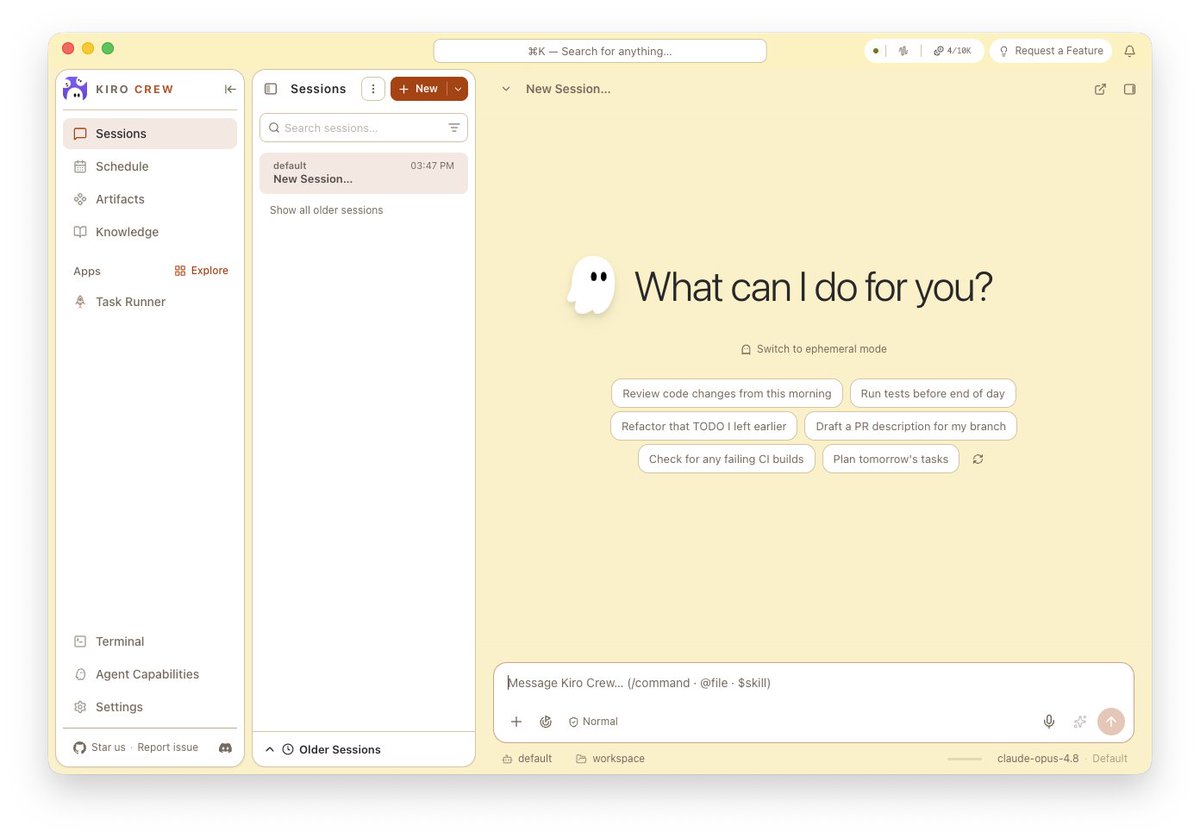This screenshot has height=838, width=1200.
Task: Go to Artifacts in the sidebar
Action: pyautogui.click(x=150, y=199)
